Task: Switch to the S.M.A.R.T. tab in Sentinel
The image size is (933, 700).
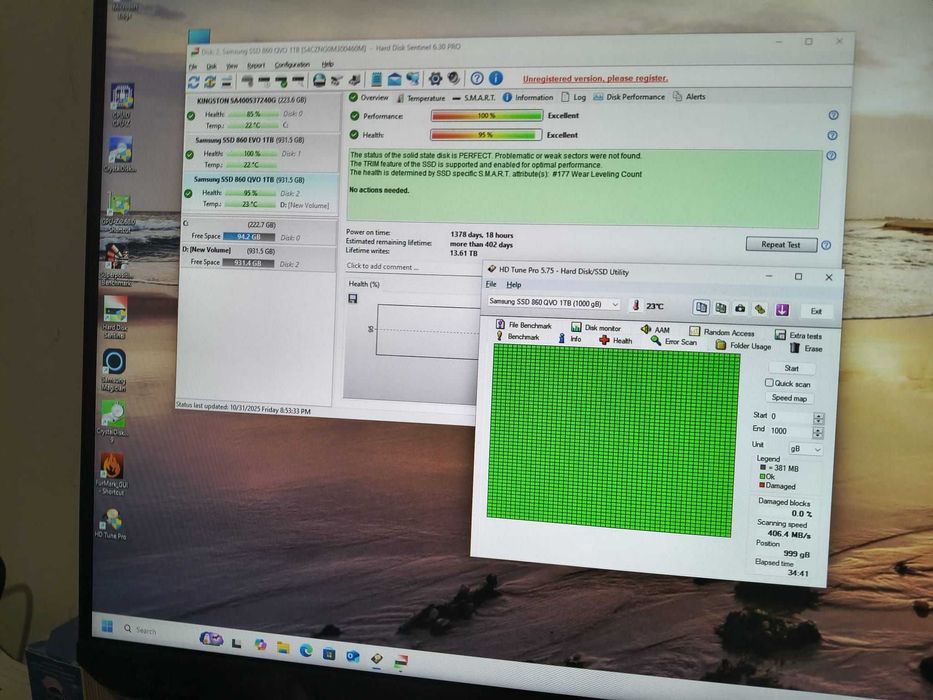Action: tap(474, 98)
